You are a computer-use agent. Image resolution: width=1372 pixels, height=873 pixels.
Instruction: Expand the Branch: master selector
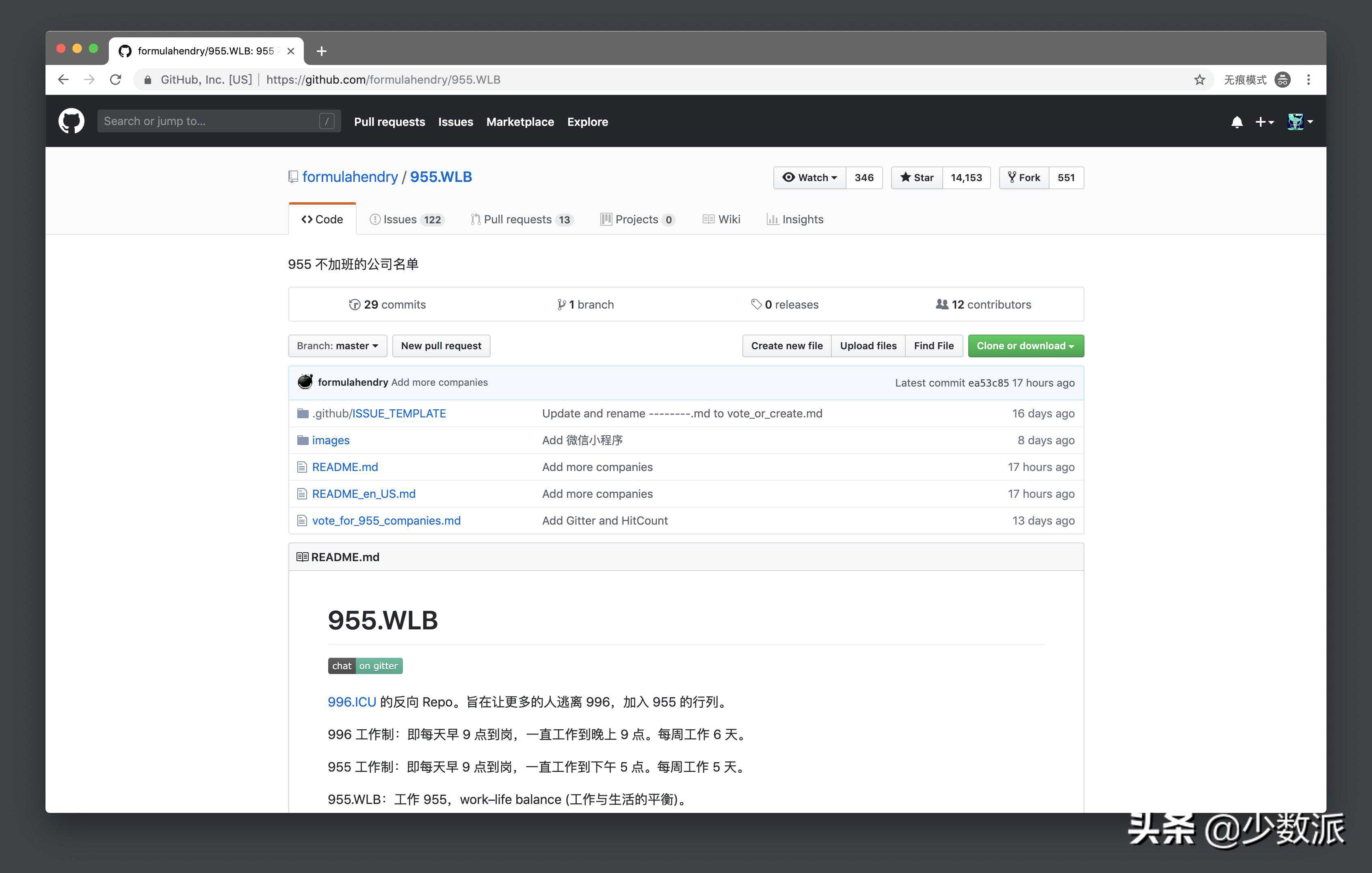[337, 346]
